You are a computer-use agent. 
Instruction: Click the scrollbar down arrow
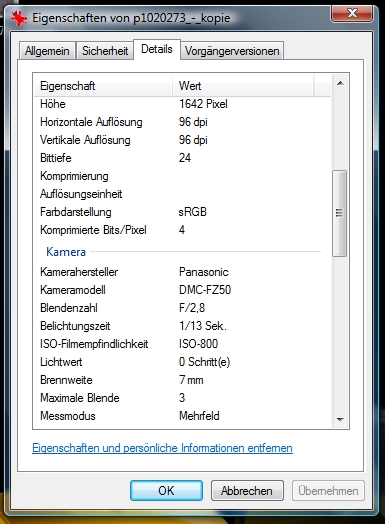click(340, 419)
